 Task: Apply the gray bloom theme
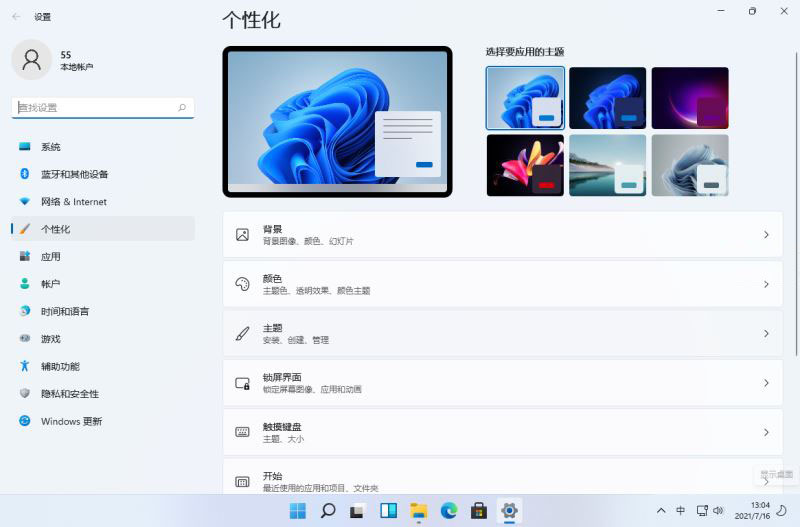[690, 165]
